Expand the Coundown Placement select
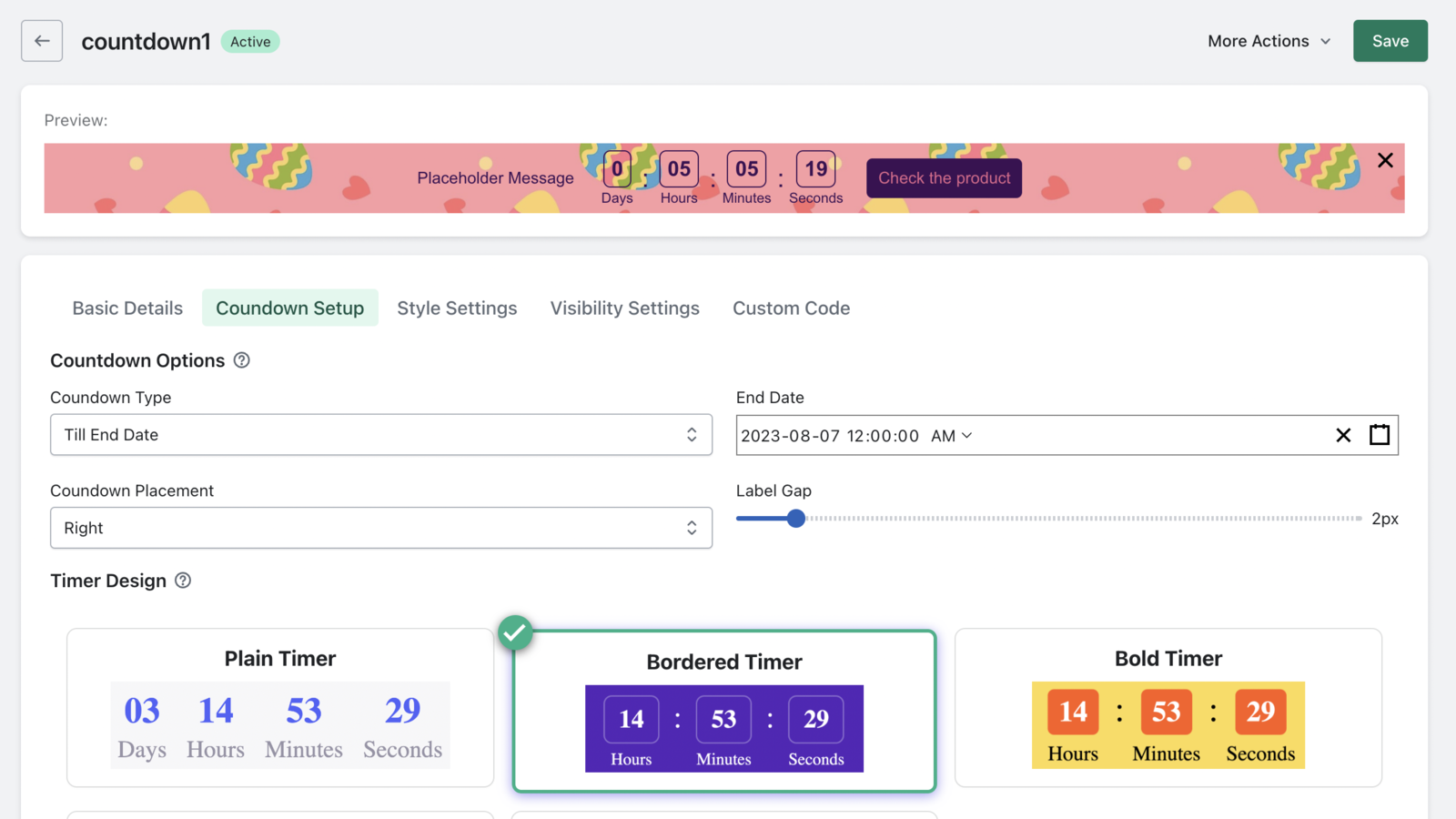1456x819 pixels. 381,528
